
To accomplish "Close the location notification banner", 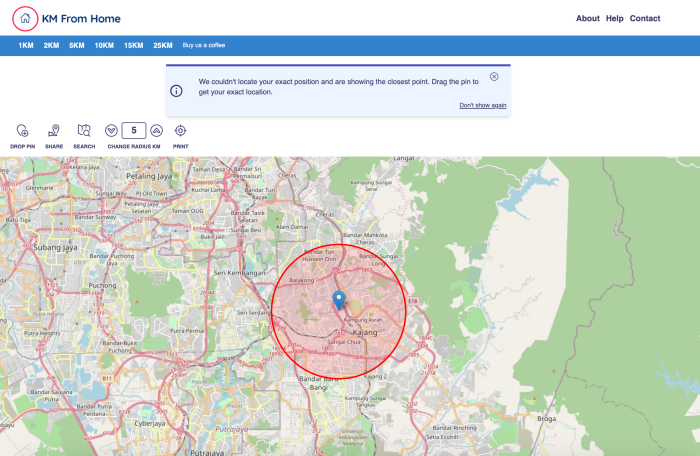I will (494, 77).
